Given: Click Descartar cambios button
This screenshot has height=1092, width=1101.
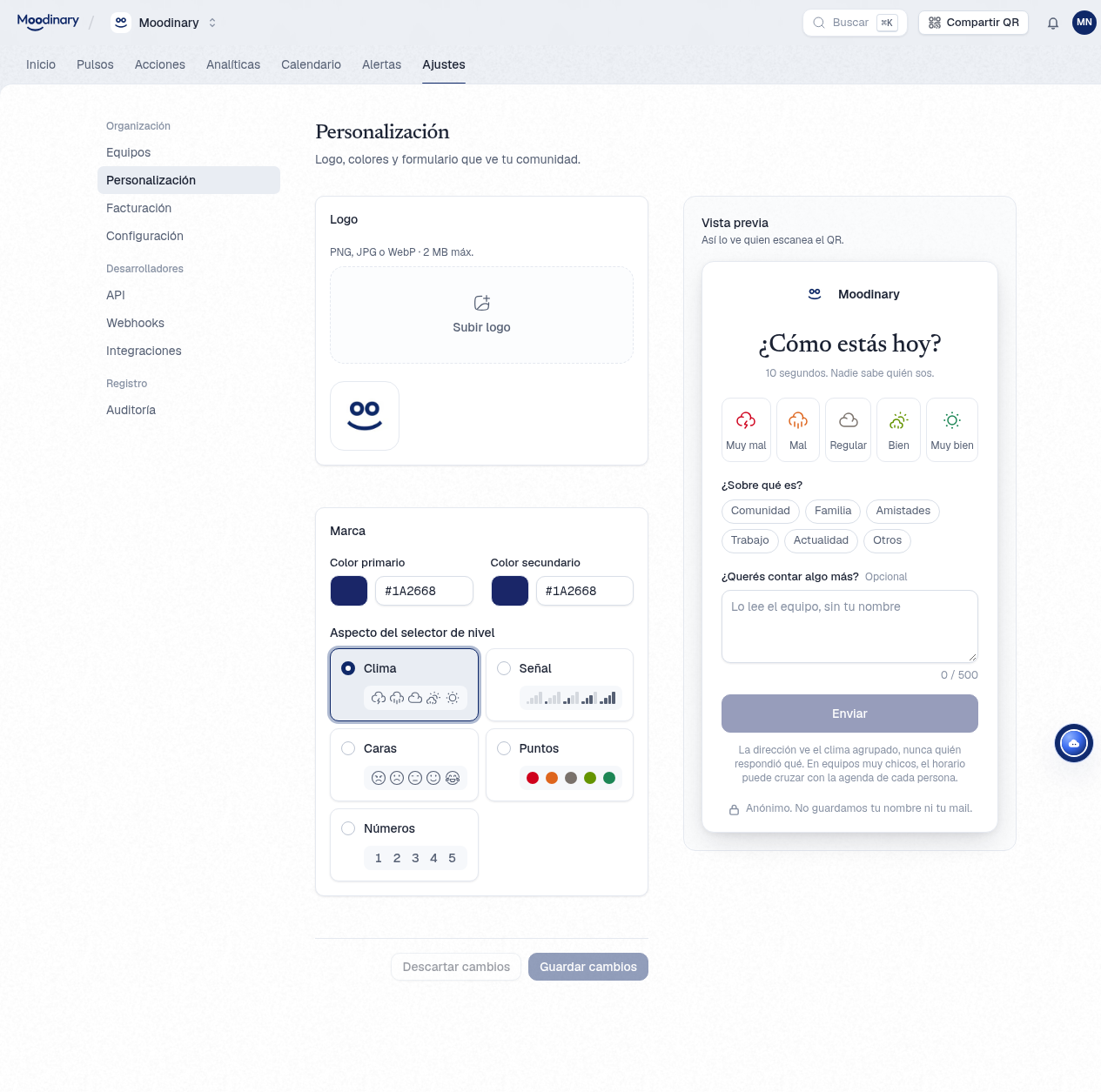Looking at the screenshot, I should pyautogui.click(x=456, y=967).
